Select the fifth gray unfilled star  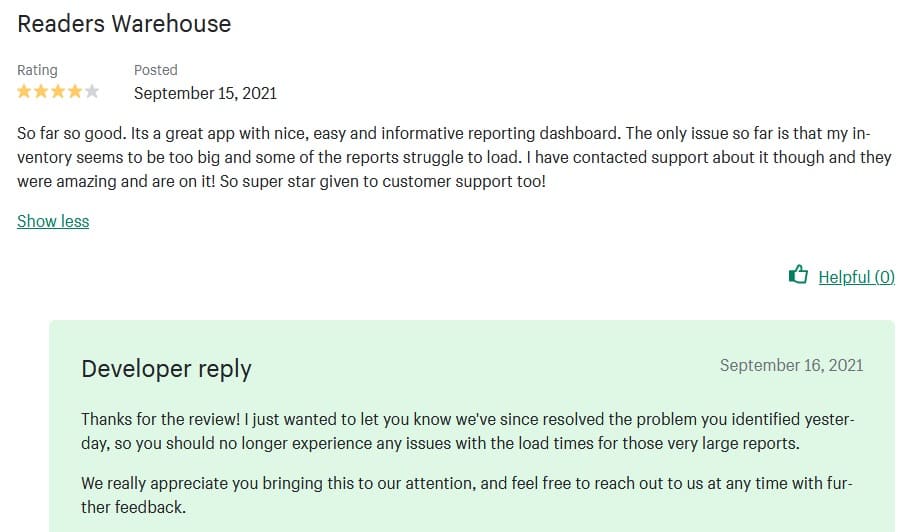pyautogui.click(x=92, y=91)
